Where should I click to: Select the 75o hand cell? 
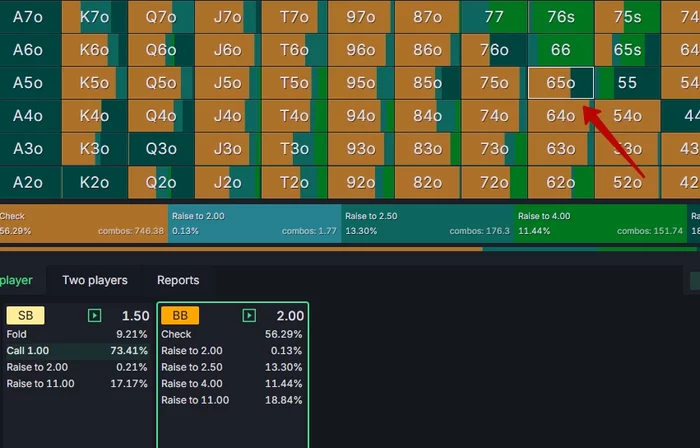[x=494, y=83]
